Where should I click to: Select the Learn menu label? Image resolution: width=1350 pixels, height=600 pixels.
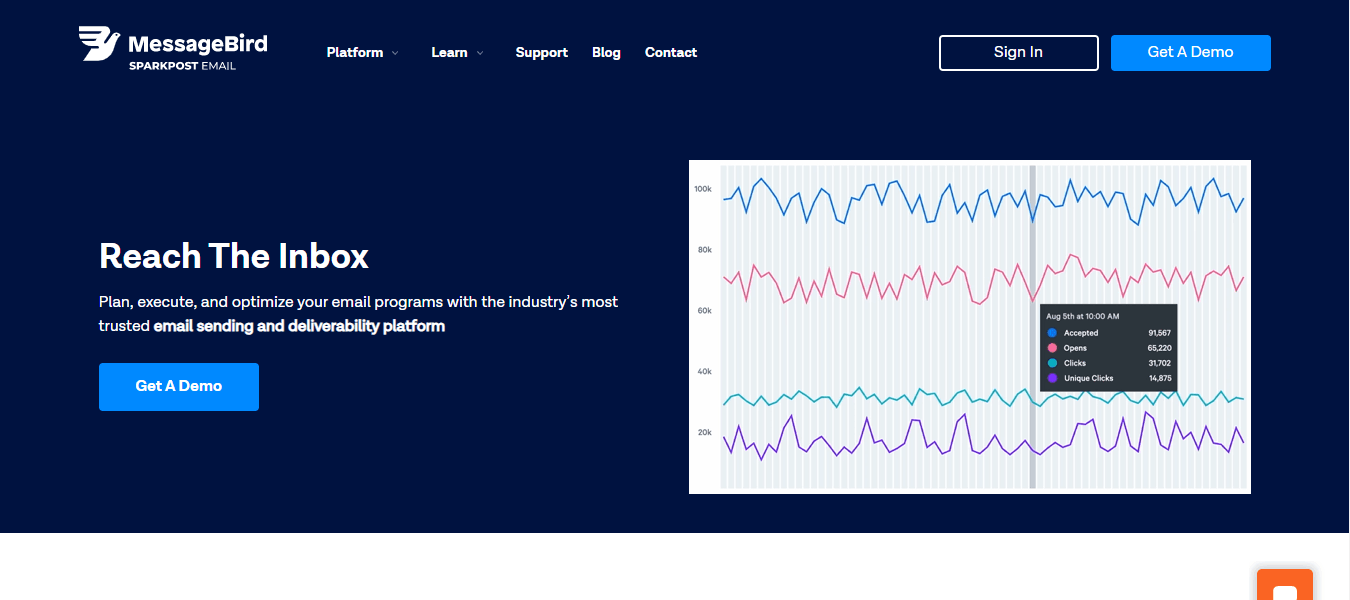[449, 53]
